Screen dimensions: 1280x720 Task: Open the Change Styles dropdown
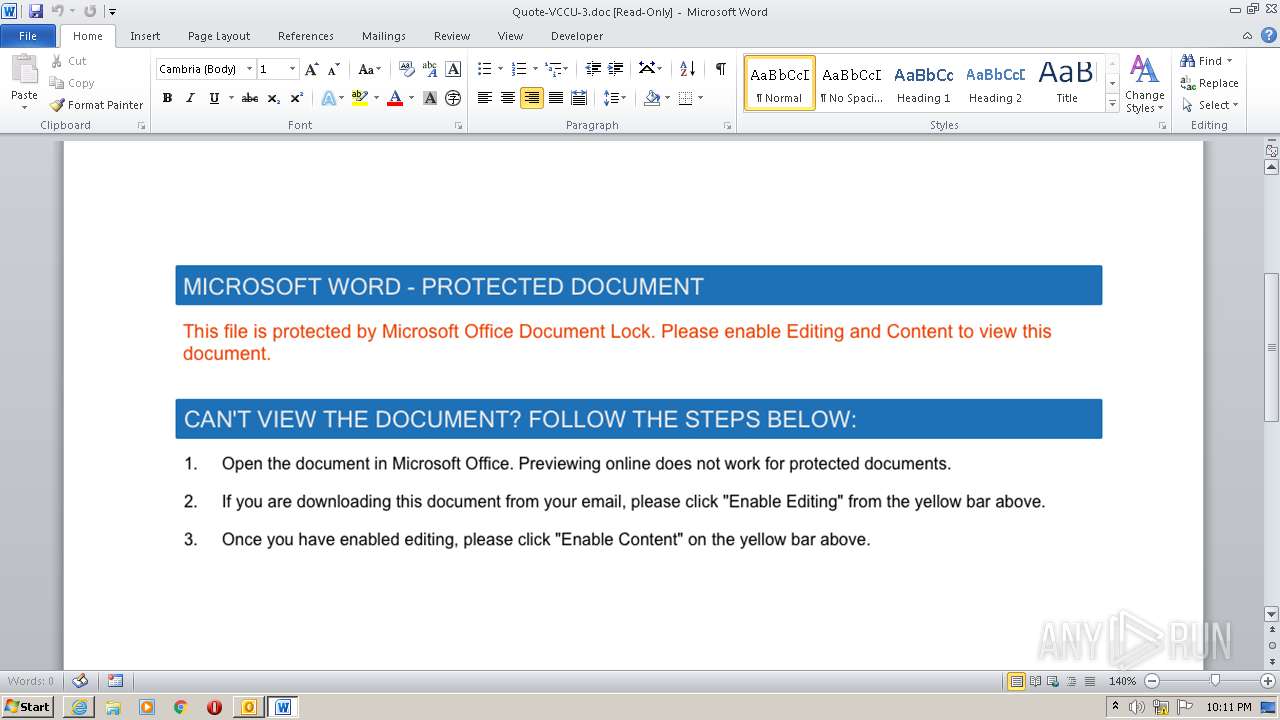click(1144, 85)
